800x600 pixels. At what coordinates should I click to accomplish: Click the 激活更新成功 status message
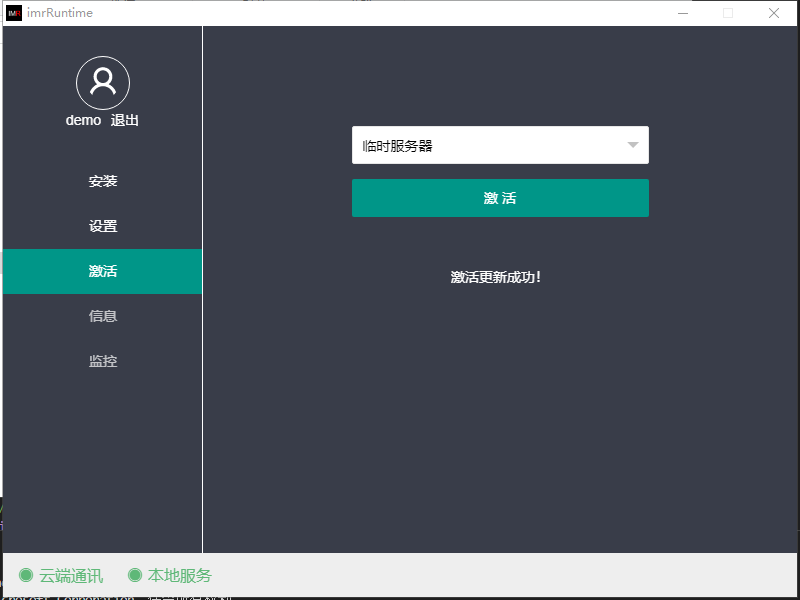coord(496,277)
